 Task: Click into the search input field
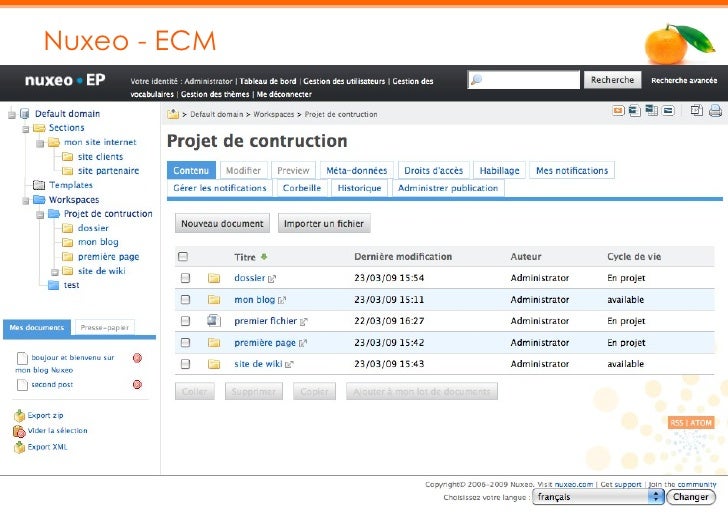pos(523,80)
